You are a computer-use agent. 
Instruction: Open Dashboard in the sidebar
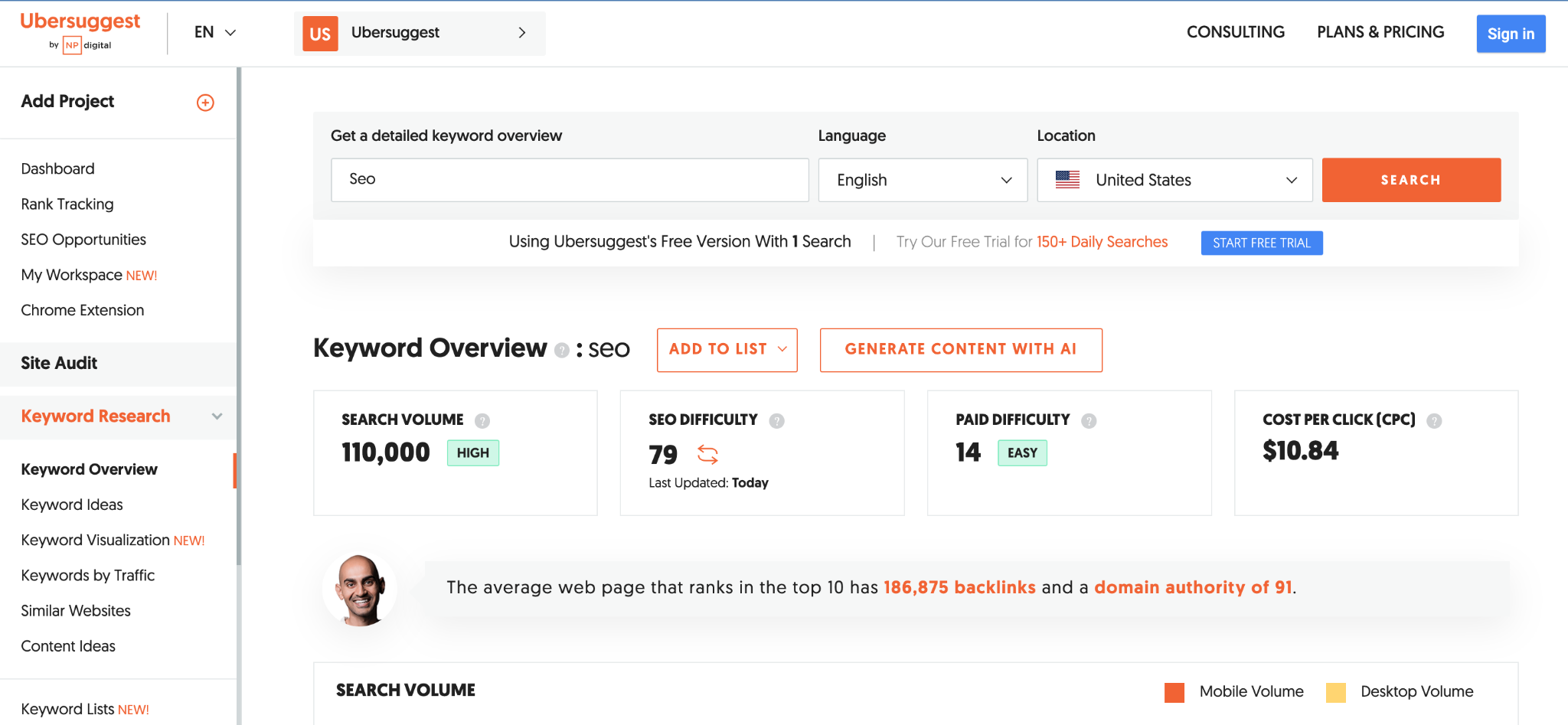(x=58, y=168)
